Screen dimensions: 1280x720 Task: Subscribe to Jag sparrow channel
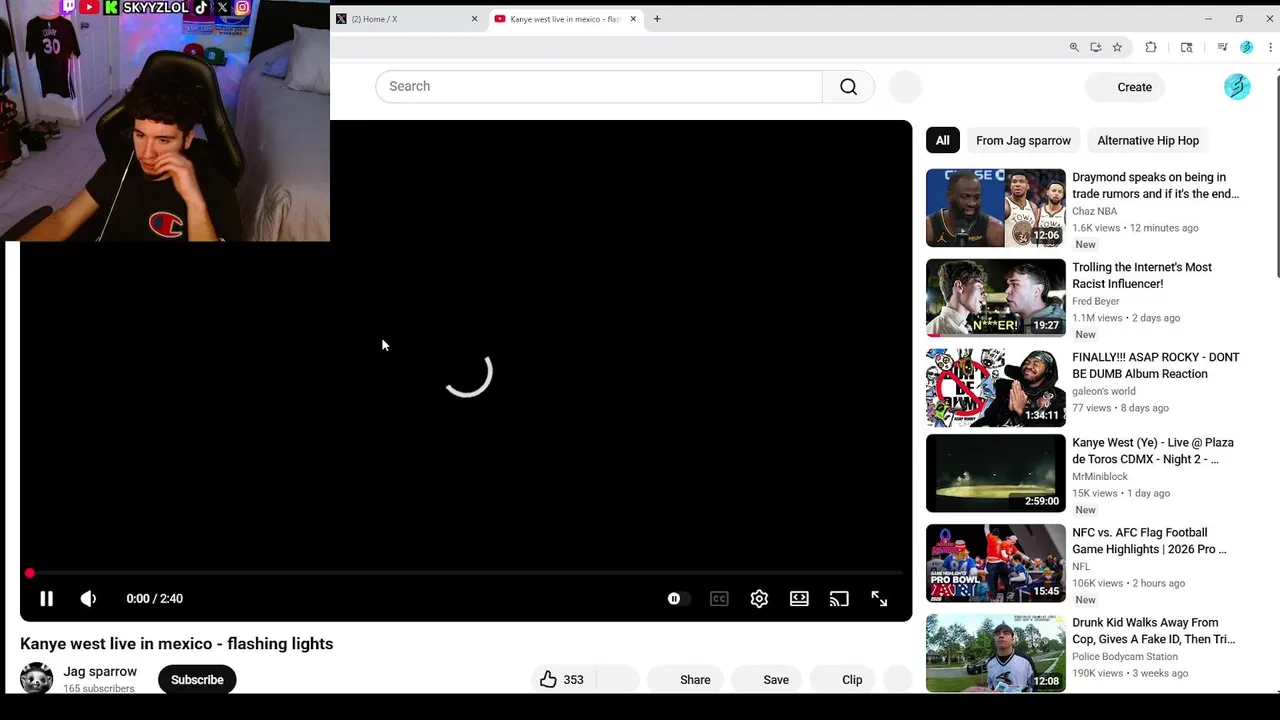click(197, 680)
